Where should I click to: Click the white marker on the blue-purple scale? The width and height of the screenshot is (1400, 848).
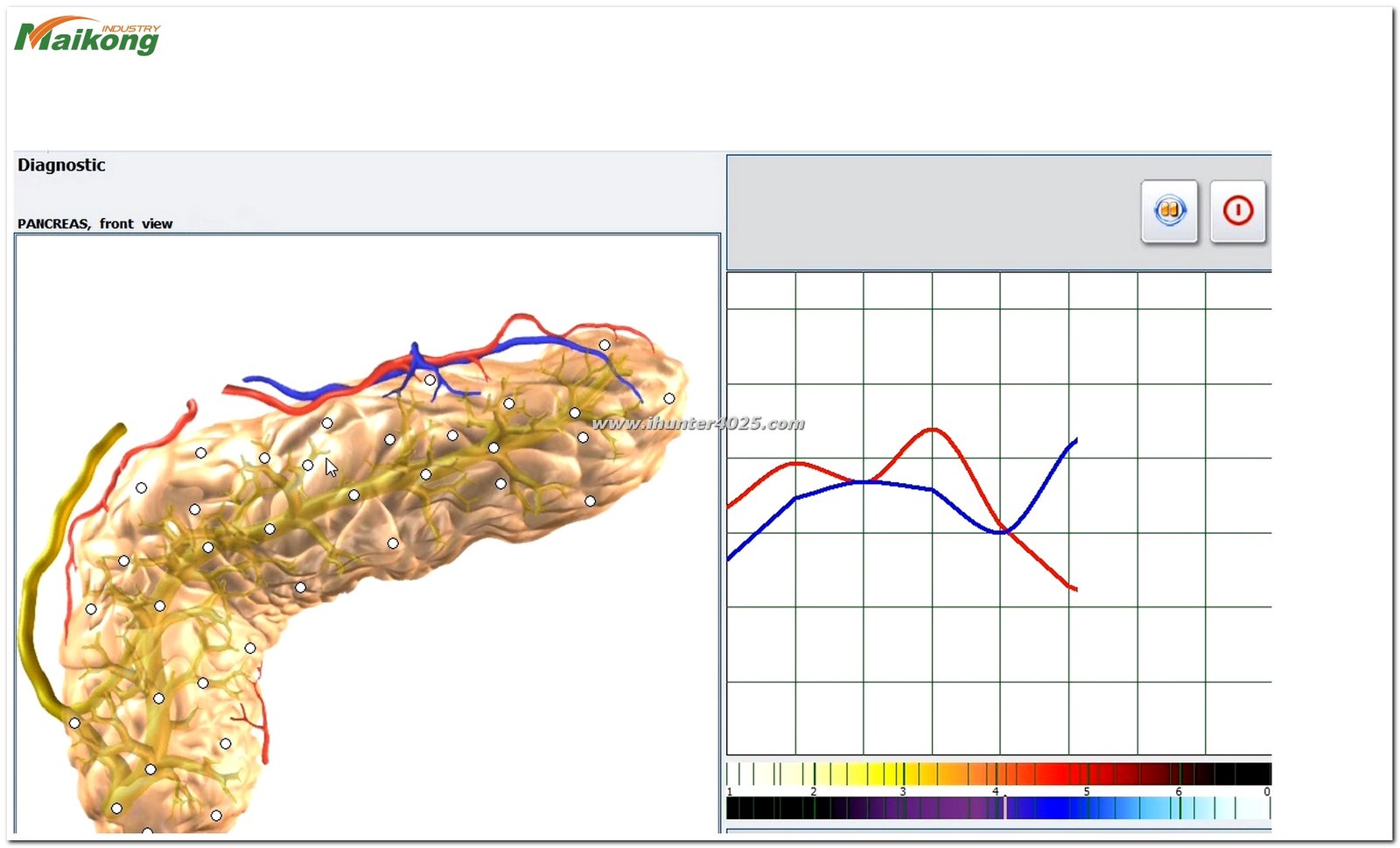(1004, 808)
